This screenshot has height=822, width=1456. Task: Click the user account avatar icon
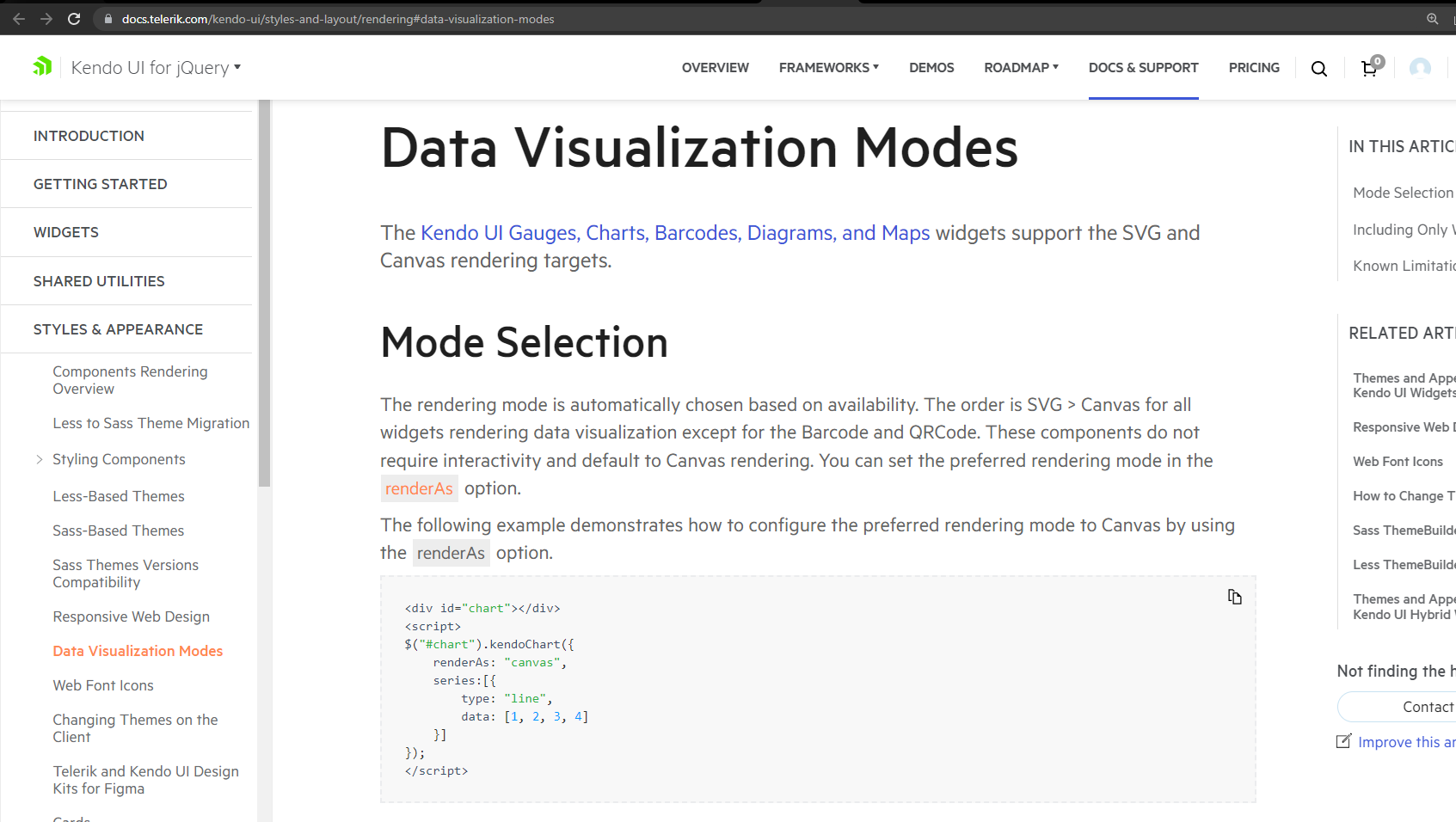click(x=1420, y=67)
